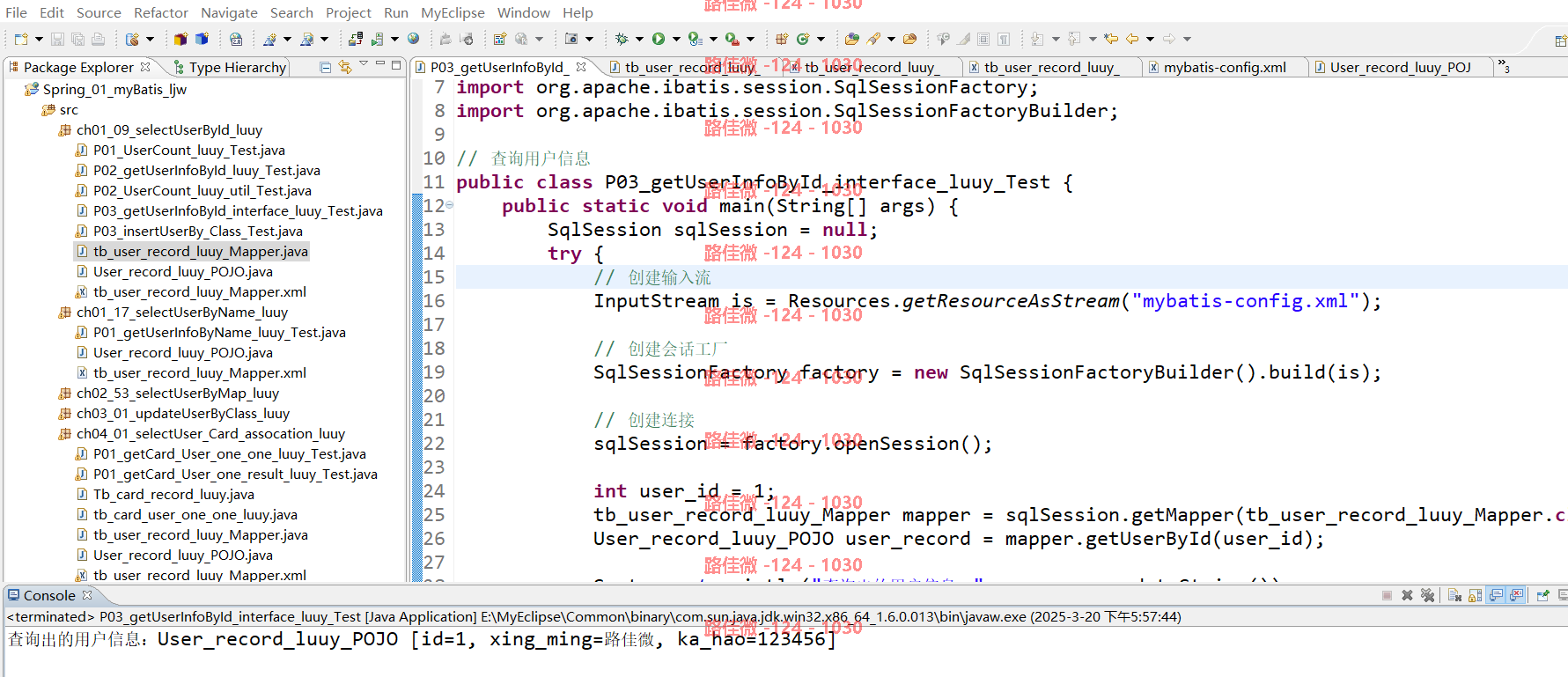Click the Clear Console icon

[x=1454, y=595]
